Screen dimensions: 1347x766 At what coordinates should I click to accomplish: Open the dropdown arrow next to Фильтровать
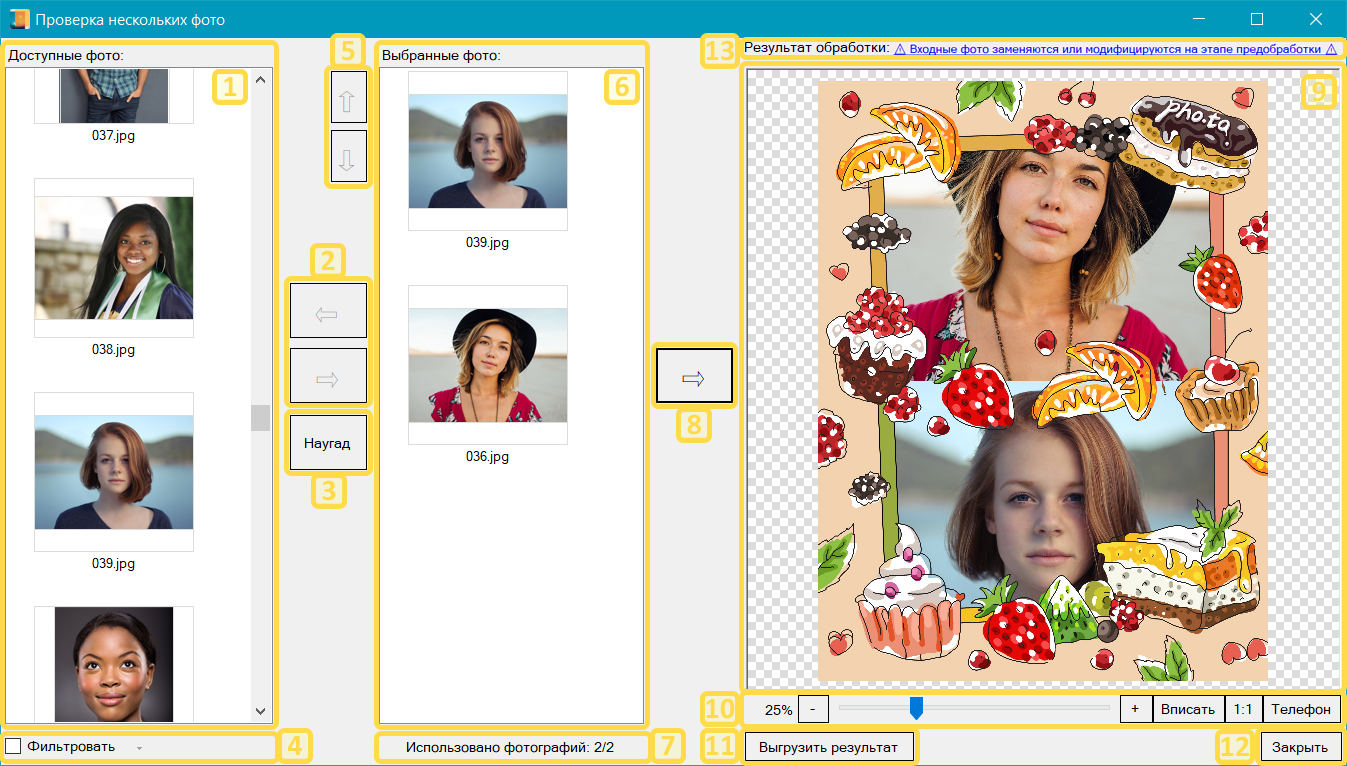[x=139, y=747]
